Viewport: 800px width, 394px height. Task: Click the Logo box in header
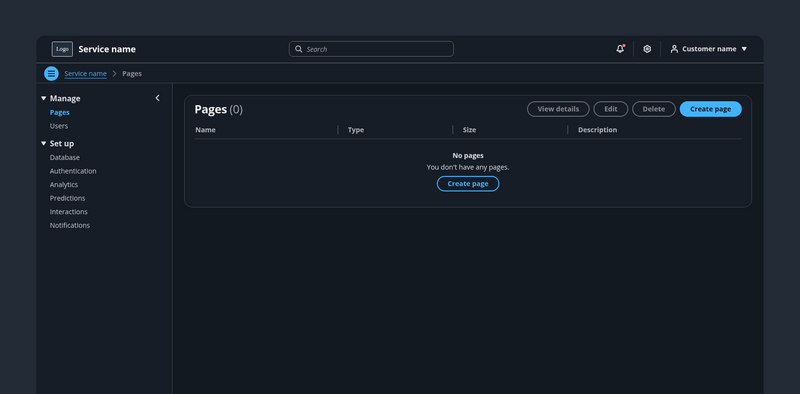[62, 49]
